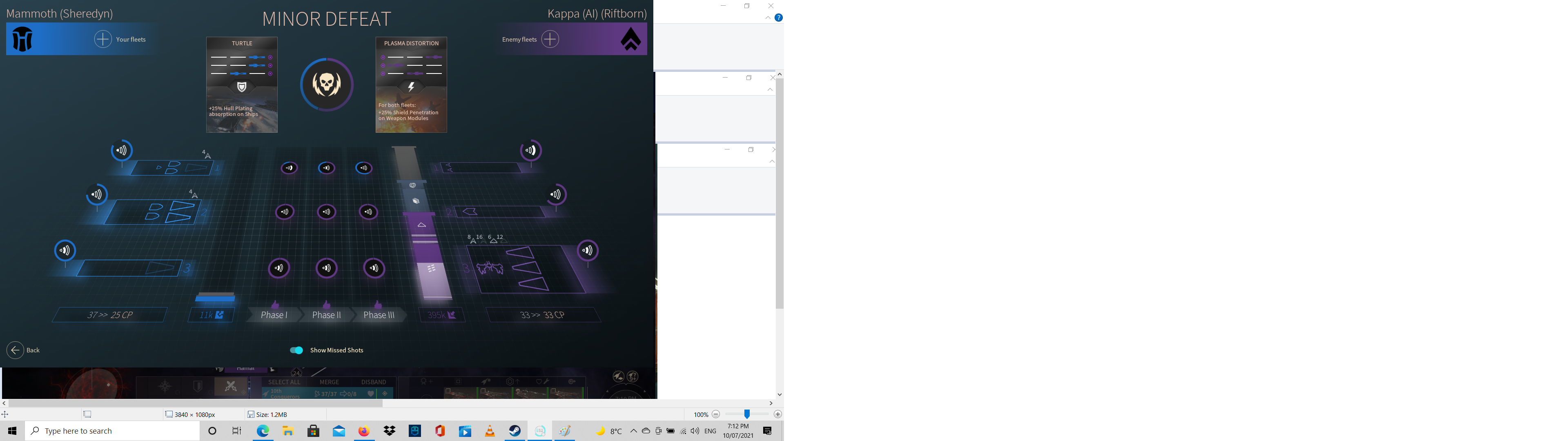Click the Plasma Distortion tactic card

(x=412, y=85)
